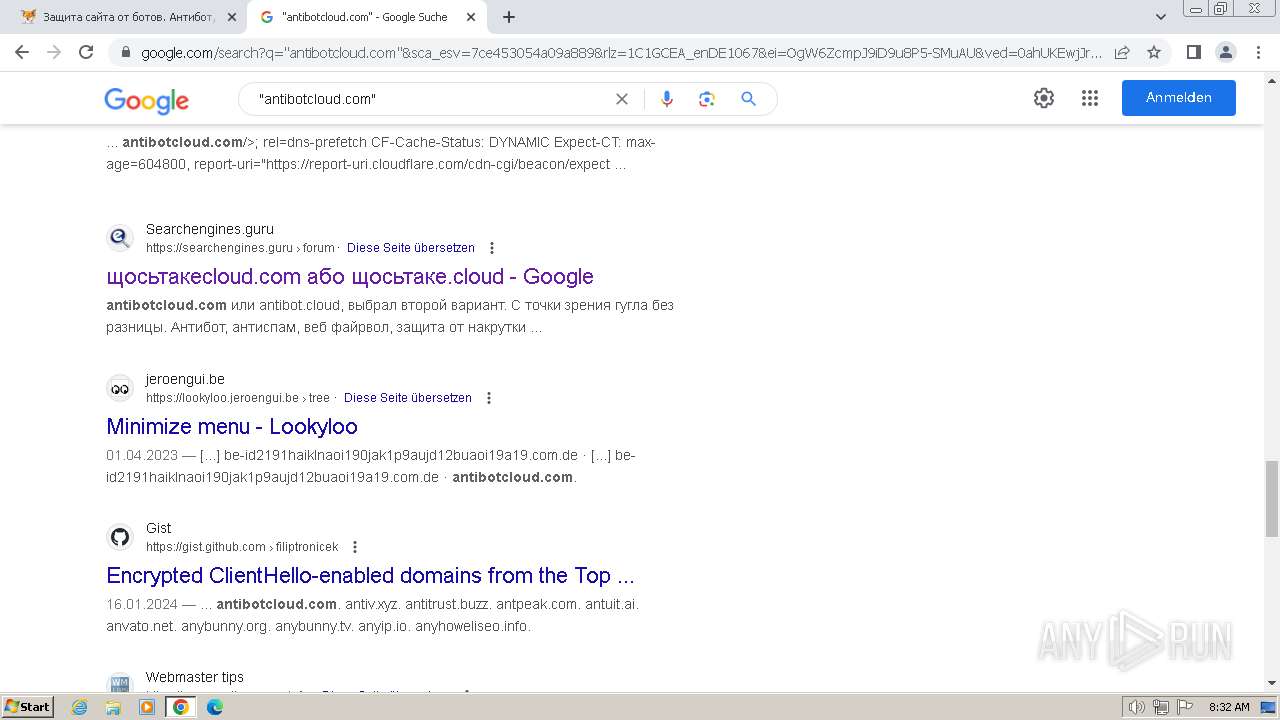
Task: Open File Explorer from the taskbar
Action: 113,707
